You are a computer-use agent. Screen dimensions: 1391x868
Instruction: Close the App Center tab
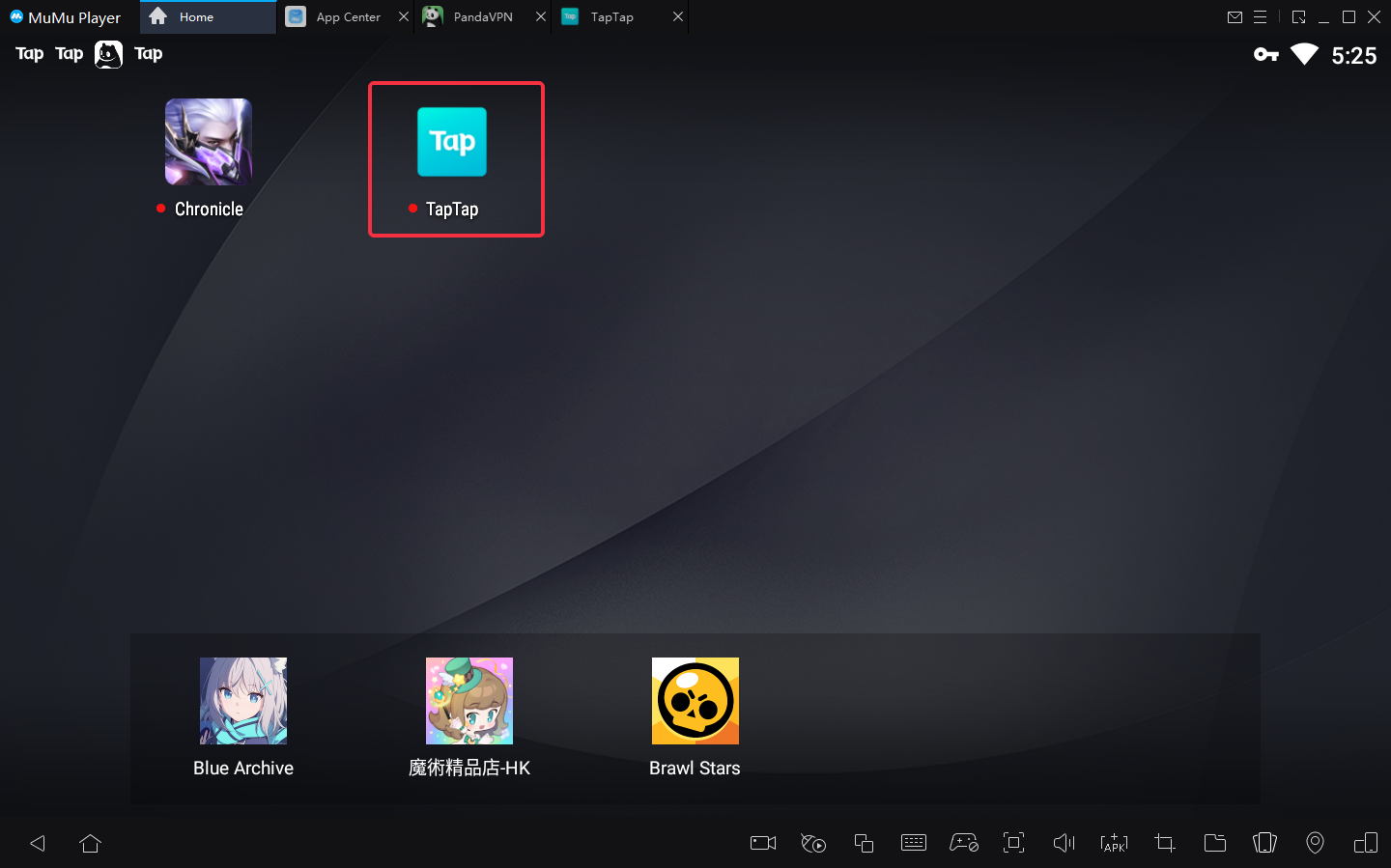404,16
